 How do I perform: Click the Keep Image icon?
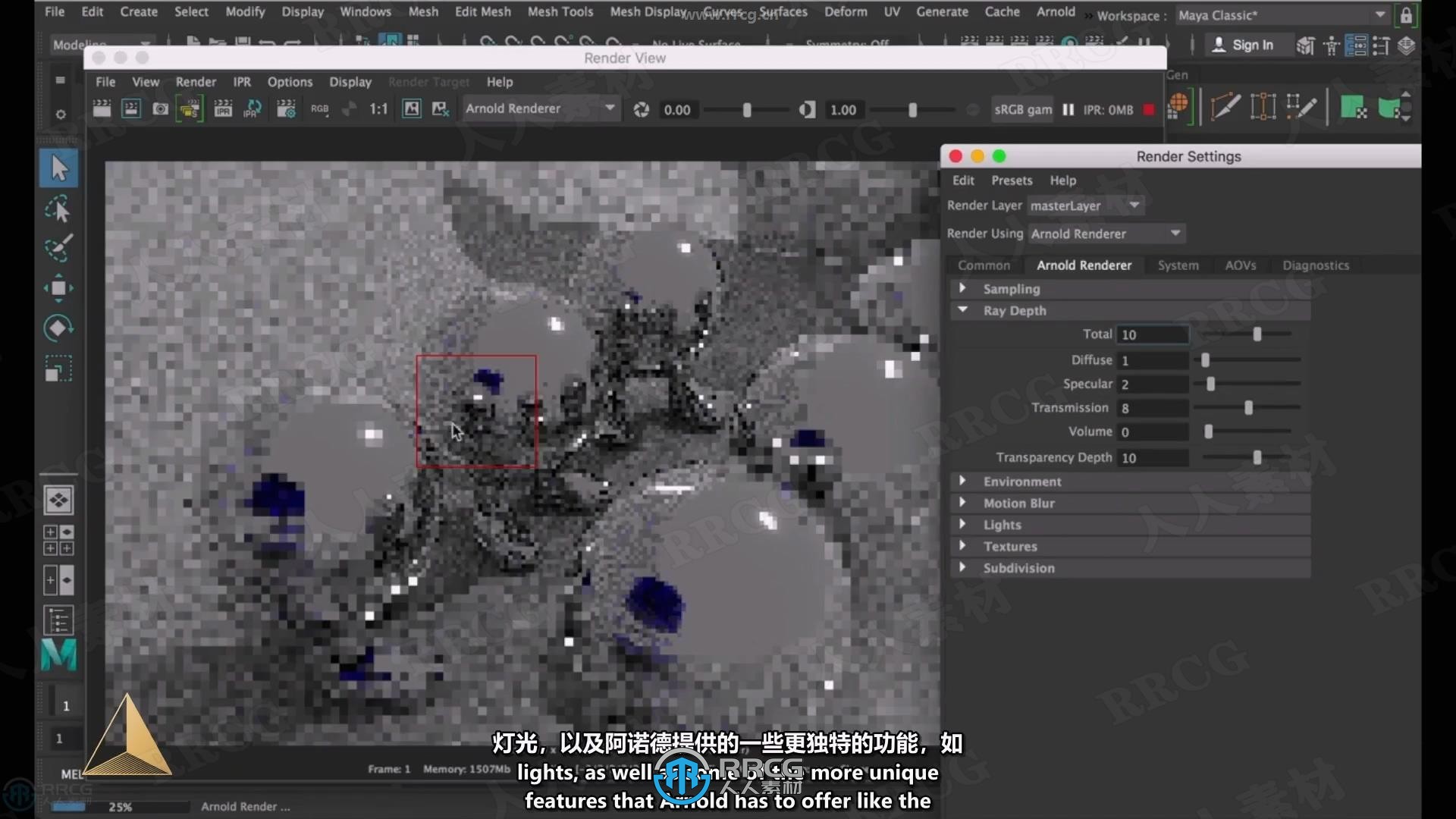coord(411,109)
